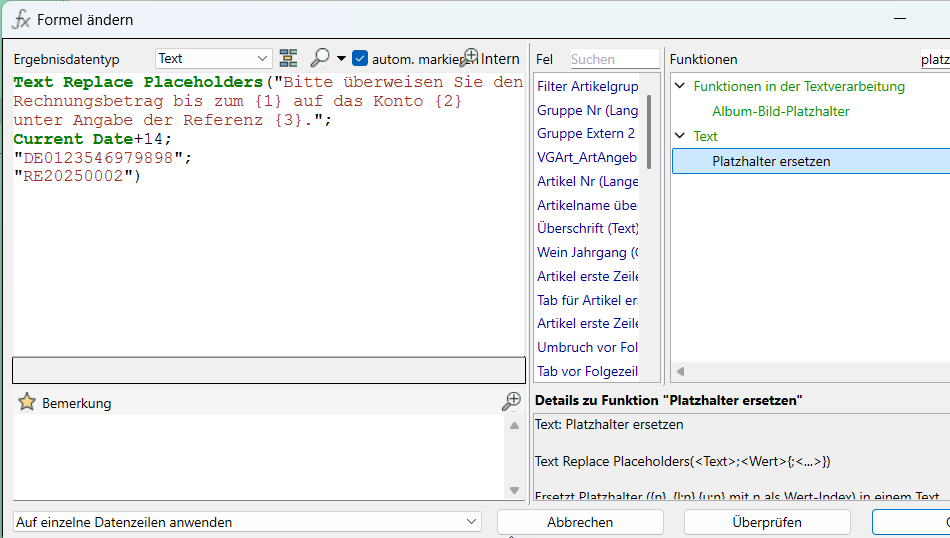Select 'Album-Bild-Platzhalter' function
Image resolution: width=950 pixels, height=538 pixels.
(780, 111)
